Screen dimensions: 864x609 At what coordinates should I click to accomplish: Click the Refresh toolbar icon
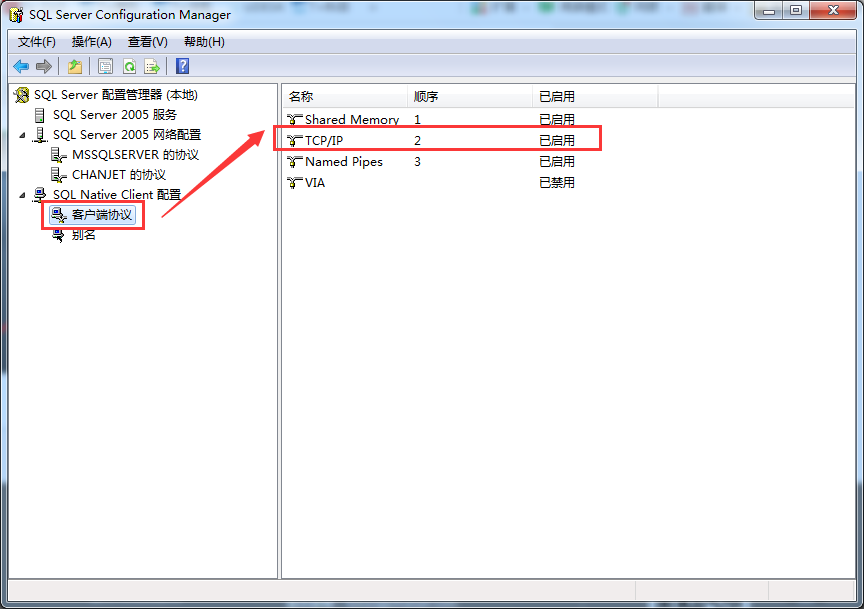pos(129,67)
